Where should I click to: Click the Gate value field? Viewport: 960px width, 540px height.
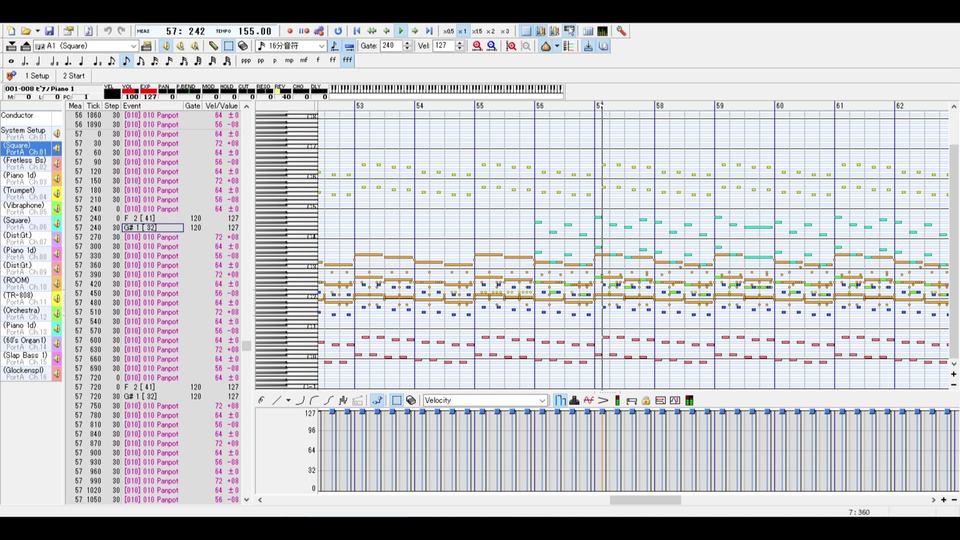pyautogui.click(x=391, y=46)
